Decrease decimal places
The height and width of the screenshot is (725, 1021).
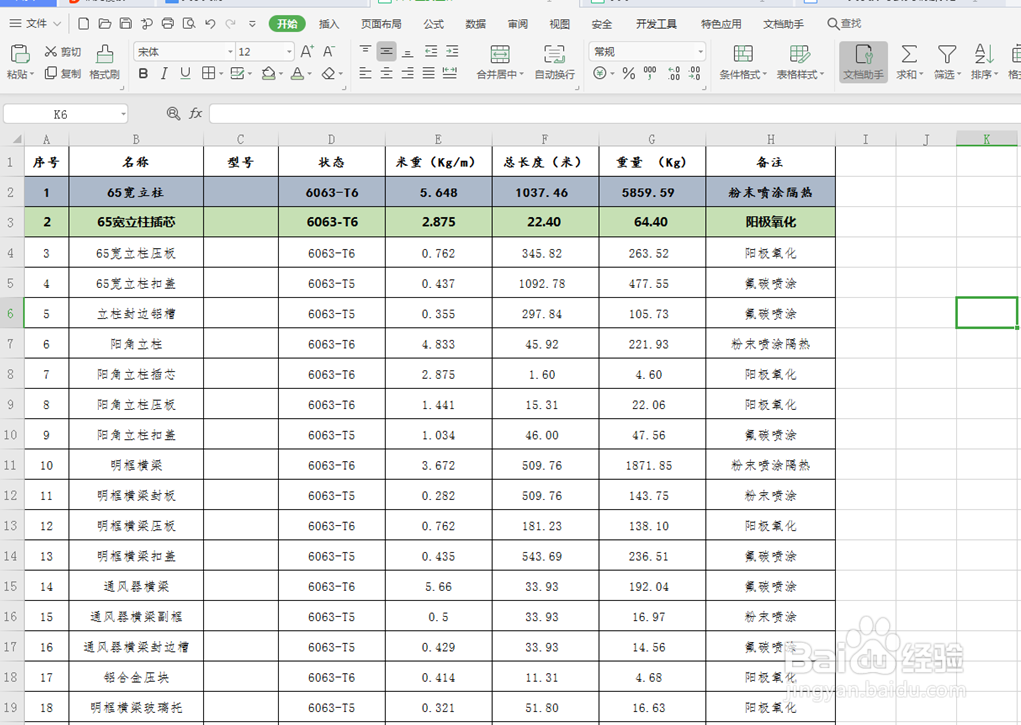tap(695, 73)
